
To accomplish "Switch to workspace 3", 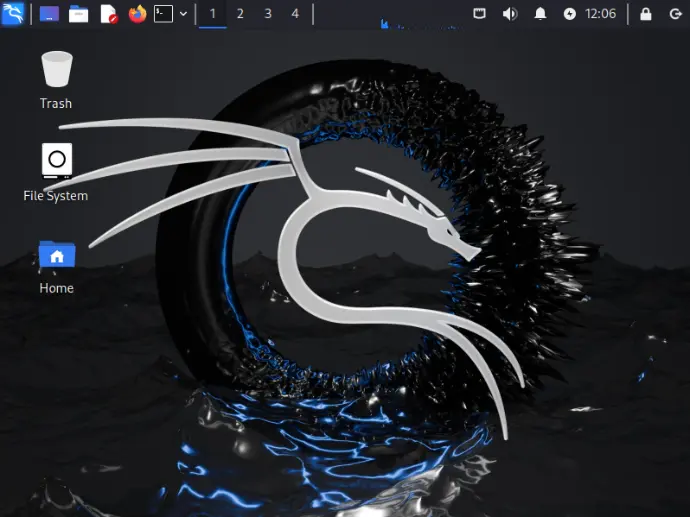I will (x=268, y=14).
